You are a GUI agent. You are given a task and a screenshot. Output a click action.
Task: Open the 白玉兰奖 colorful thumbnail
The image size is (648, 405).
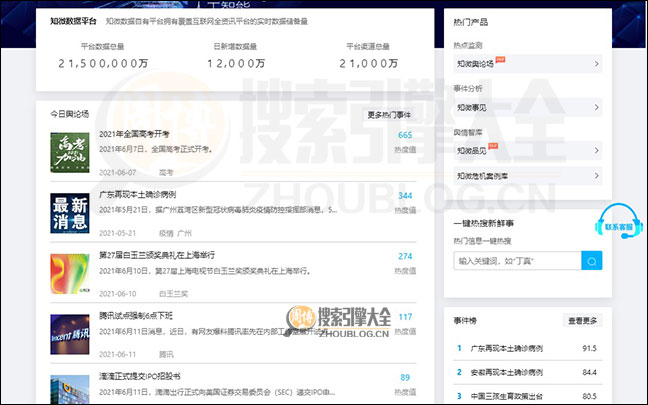click(x=70, y=274)
